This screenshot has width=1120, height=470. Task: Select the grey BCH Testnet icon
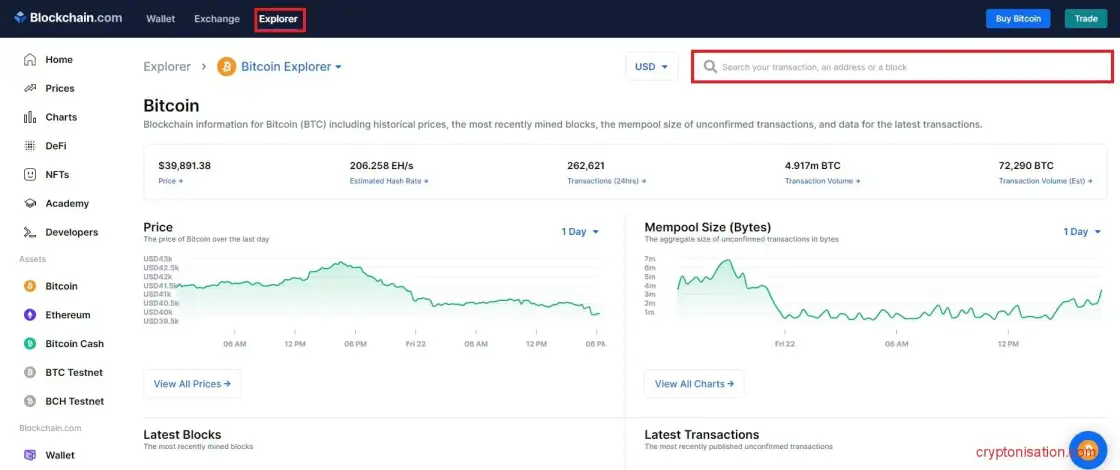[x=30, y=401]
